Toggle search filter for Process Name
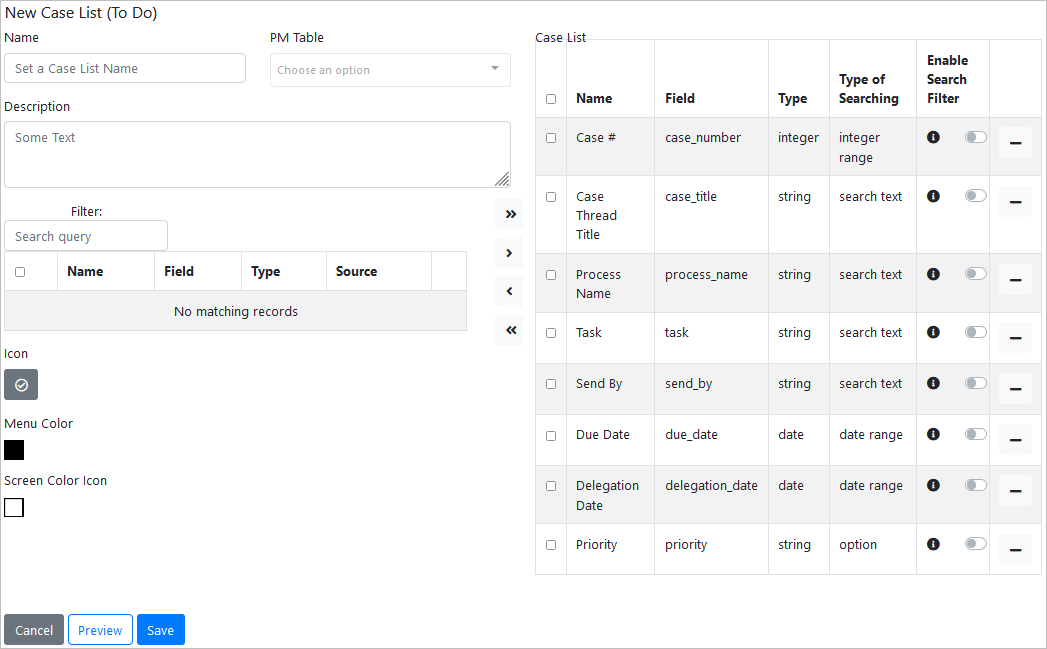 (975, 274)
